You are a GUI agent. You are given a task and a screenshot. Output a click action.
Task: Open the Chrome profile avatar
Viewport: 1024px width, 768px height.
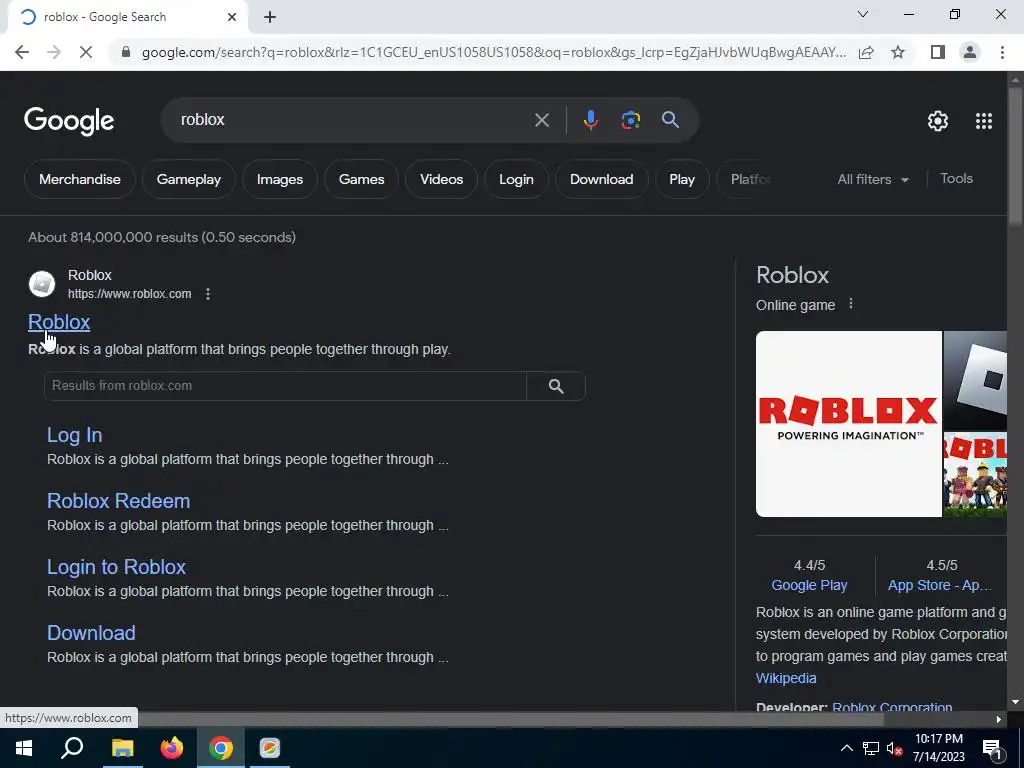coord(970,52)
